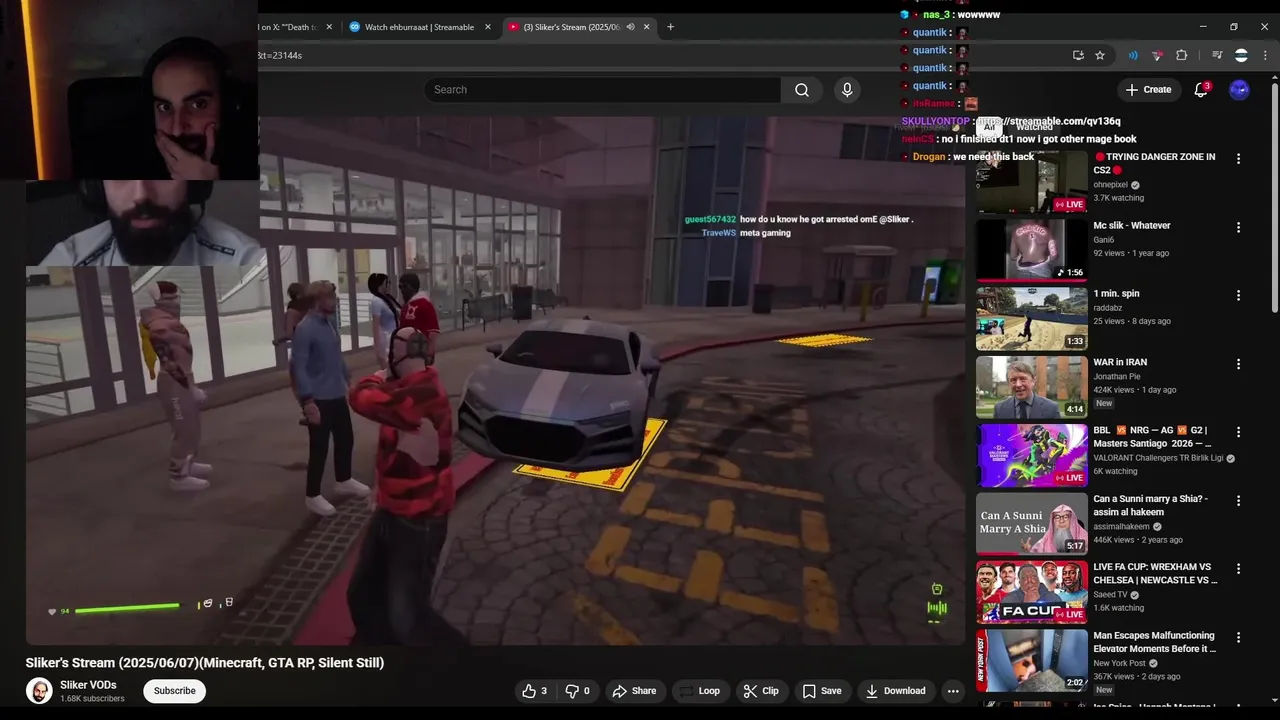
Task: Open the '1 min. spin' video thumbnail
Action: [x=1031, y=318]
